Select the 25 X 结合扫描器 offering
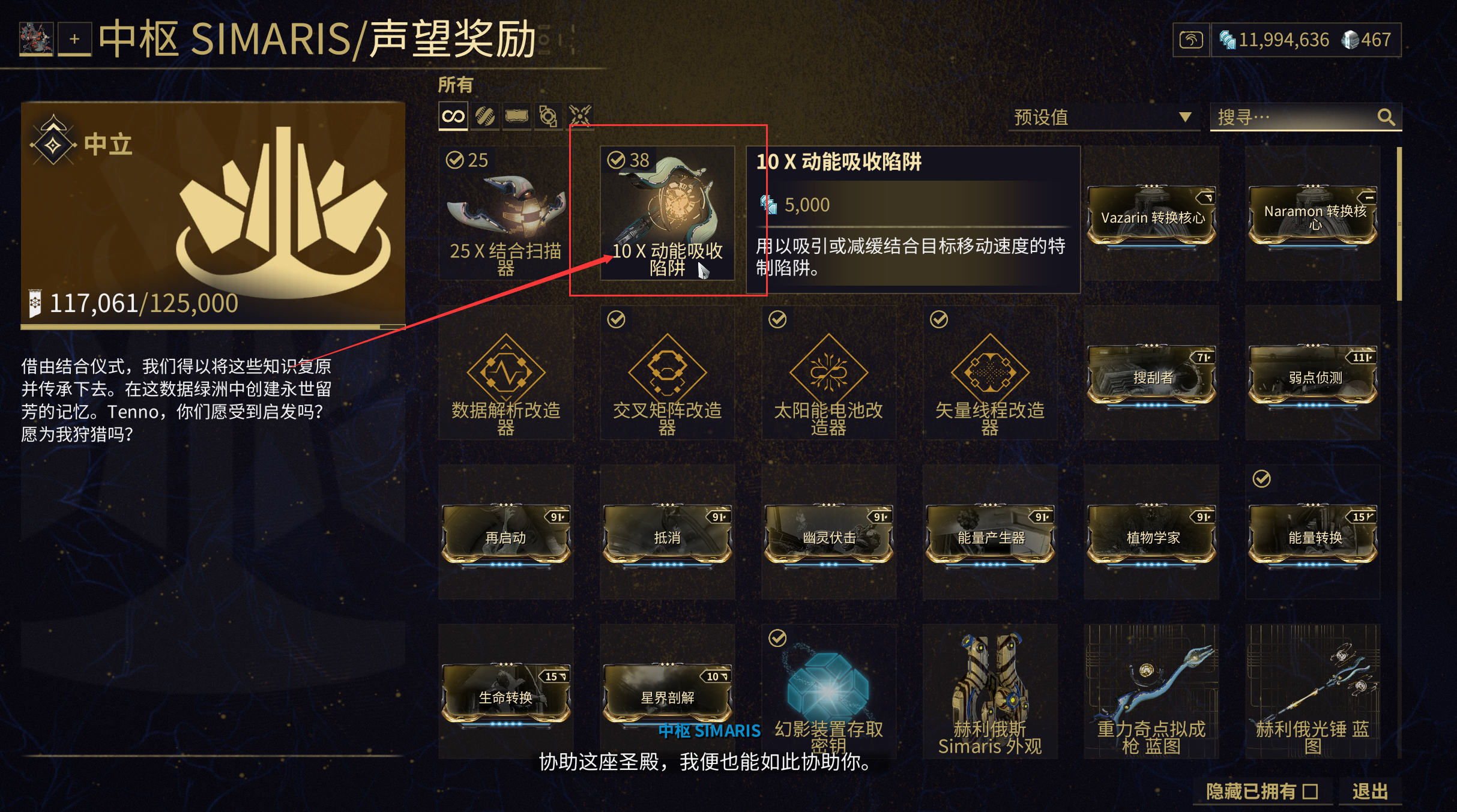Image resolution: width=1457 pixels, height=812 pixels. (505, 213)
